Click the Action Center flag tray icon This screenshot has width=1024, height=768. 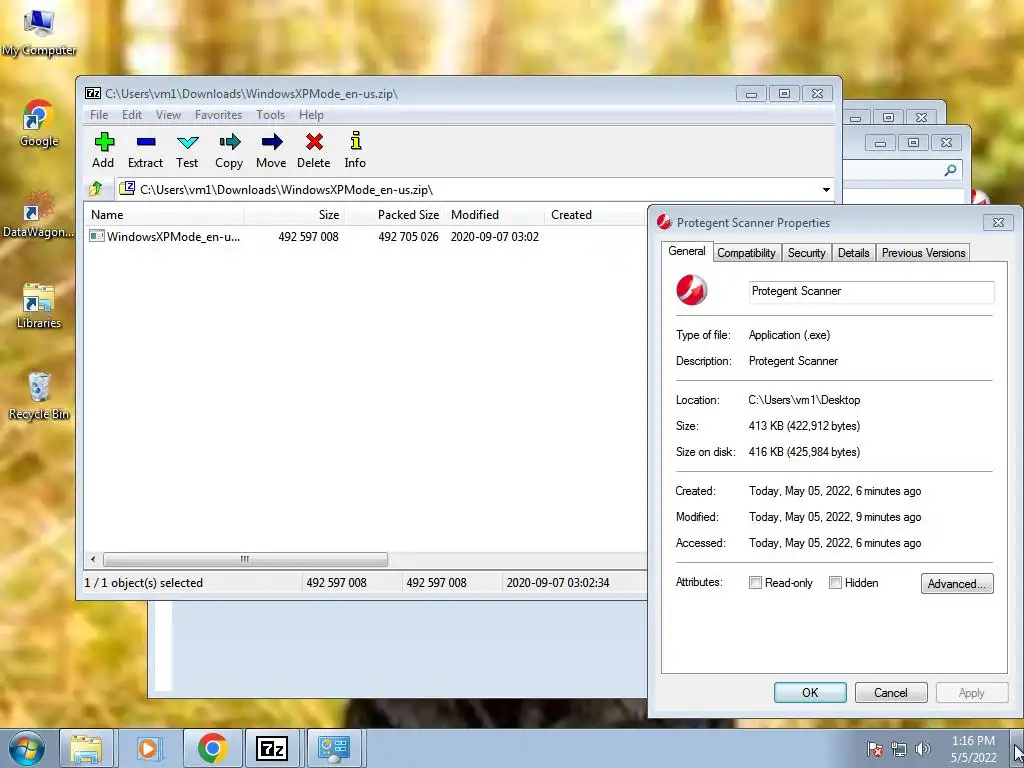875,750
